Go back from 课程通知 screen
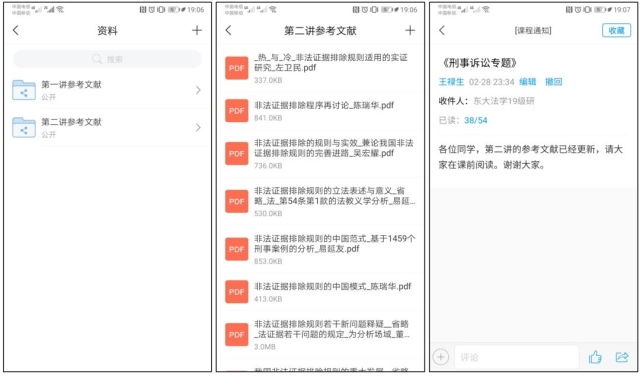 pos(442,30)
